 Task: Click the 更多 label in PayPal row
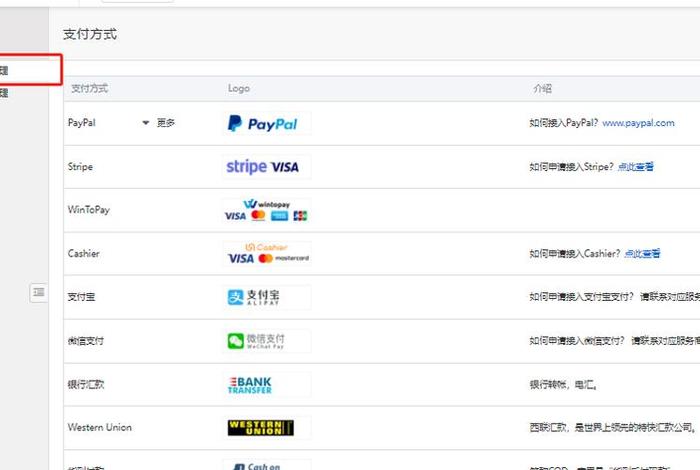pos(166,123)
